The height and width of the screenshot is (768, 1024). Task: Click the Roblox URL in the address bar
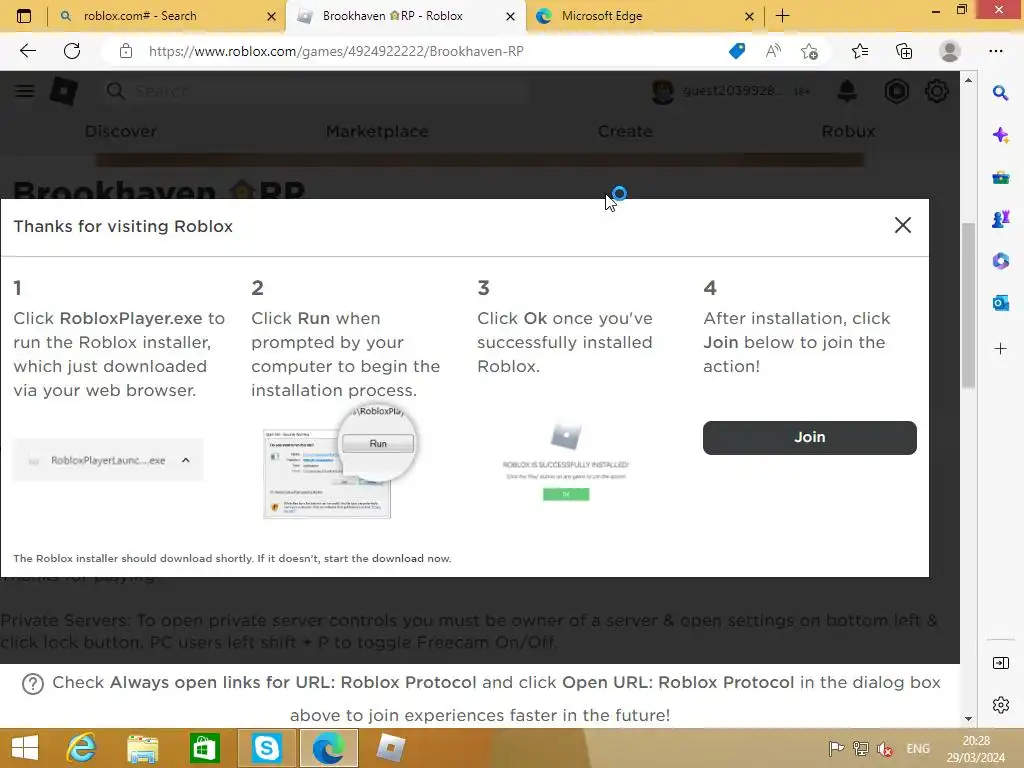pyautogui.click(x=336, y=51)
